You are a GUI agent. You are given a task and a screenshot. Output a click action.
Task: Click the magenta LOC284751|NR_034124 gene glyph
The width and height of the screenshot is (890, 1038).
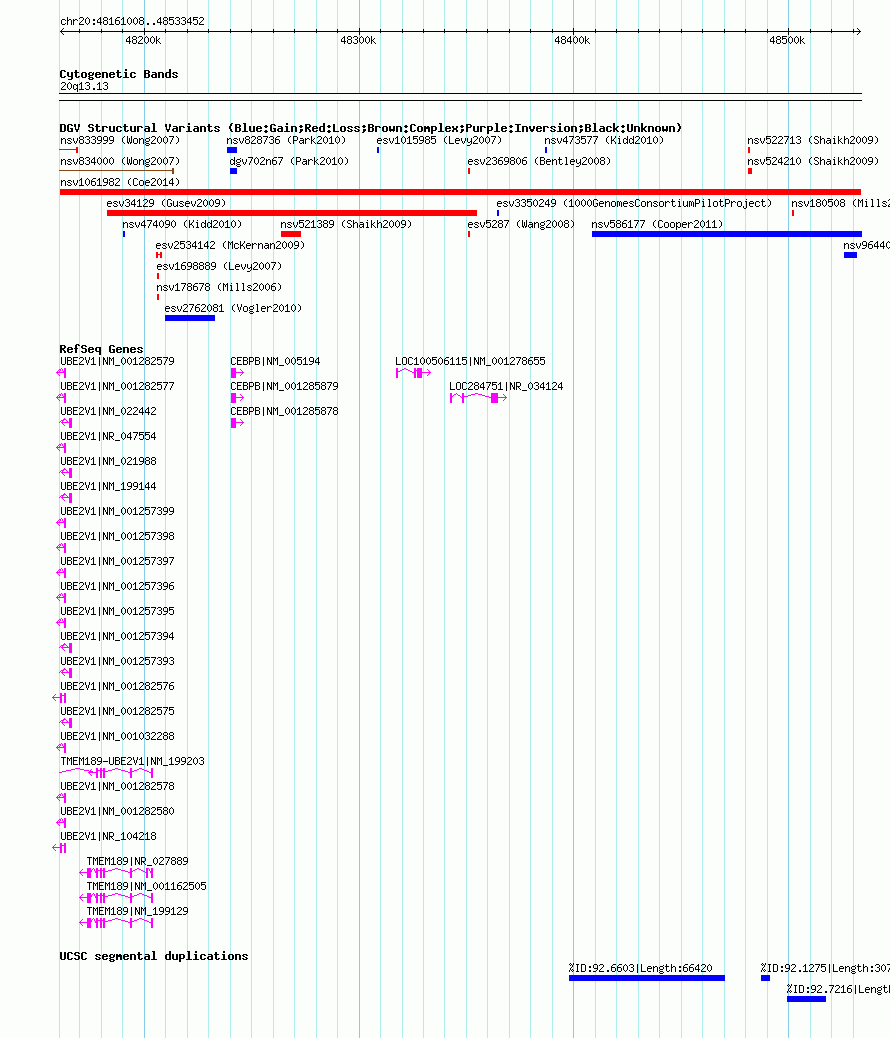click(478, 398)
